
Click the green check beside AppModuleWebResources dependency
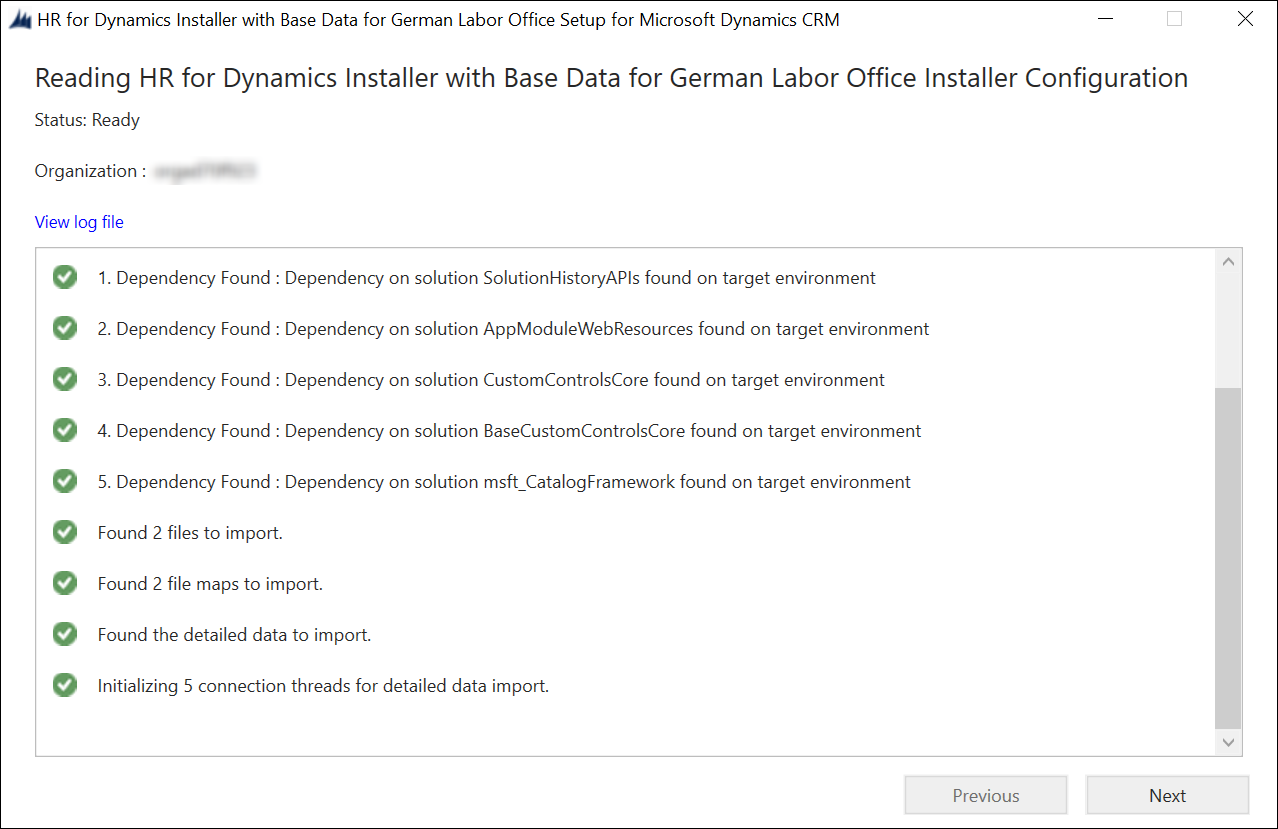[65, 328]
